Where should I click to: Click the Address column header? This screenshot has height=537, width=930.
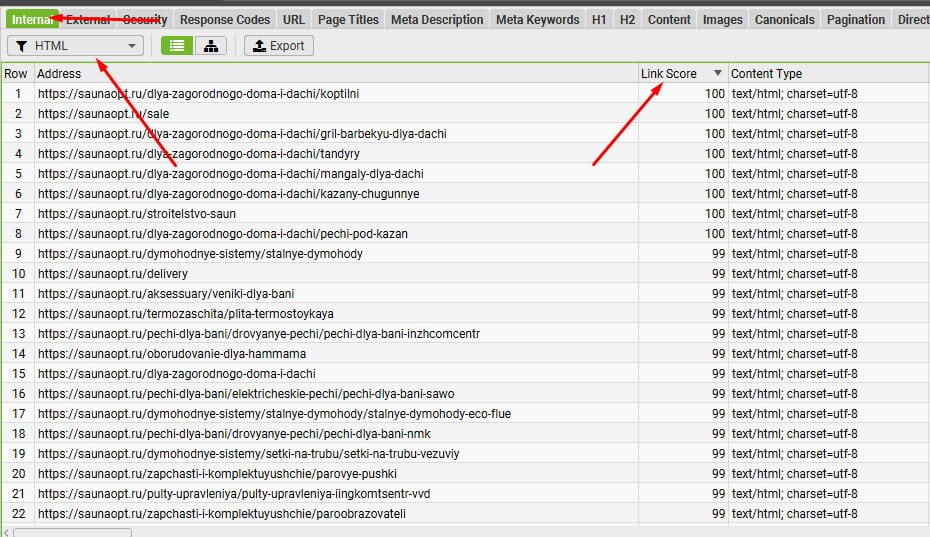point(336,74)
